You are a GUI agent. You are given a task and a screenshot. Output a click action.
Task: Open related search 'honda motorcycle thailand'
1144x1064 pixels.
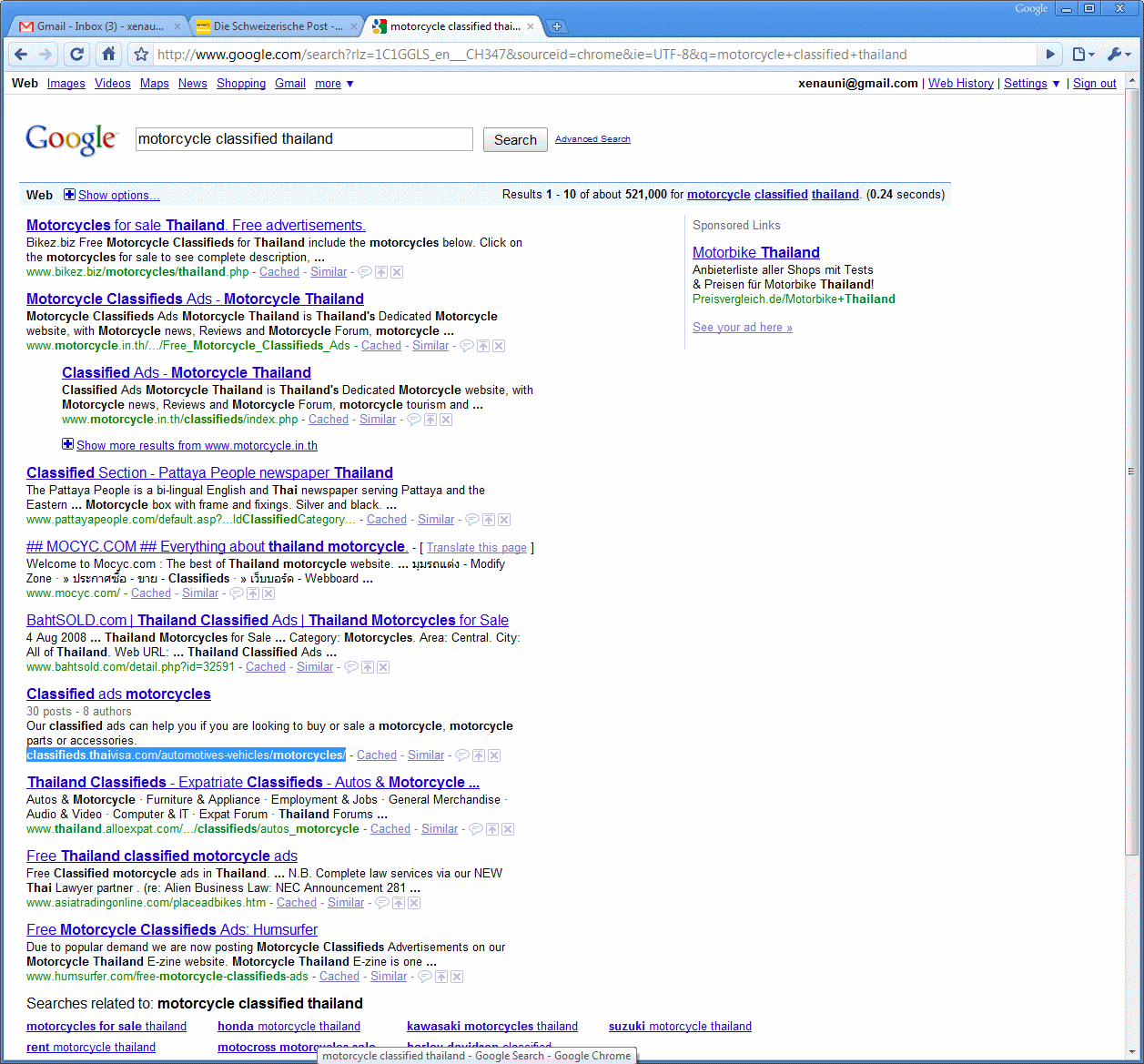point(289,1027)
